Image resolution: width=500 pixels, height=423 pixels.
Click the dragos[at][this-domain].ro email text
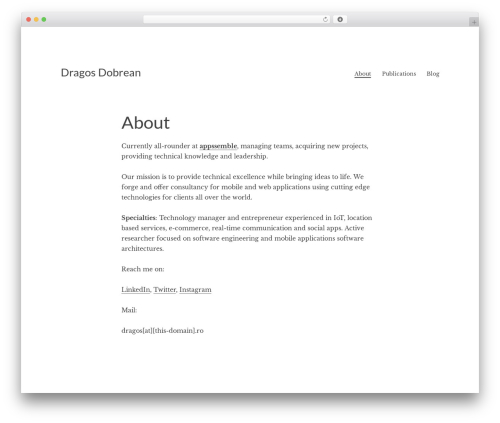[x=162, y=331]
